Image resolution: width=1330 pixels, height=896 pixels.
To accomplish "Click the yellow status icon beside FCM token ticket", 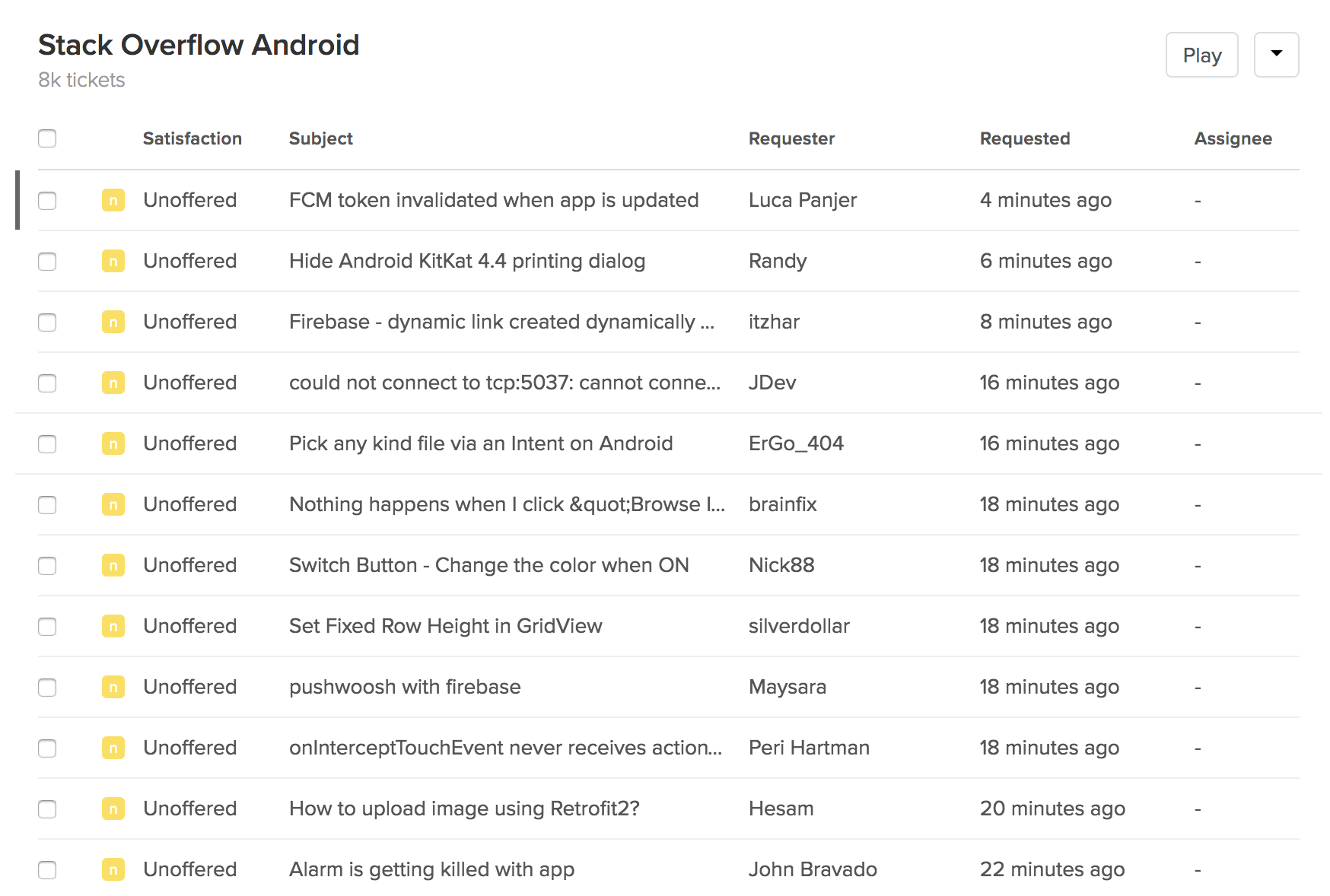I will coord(113,201).
